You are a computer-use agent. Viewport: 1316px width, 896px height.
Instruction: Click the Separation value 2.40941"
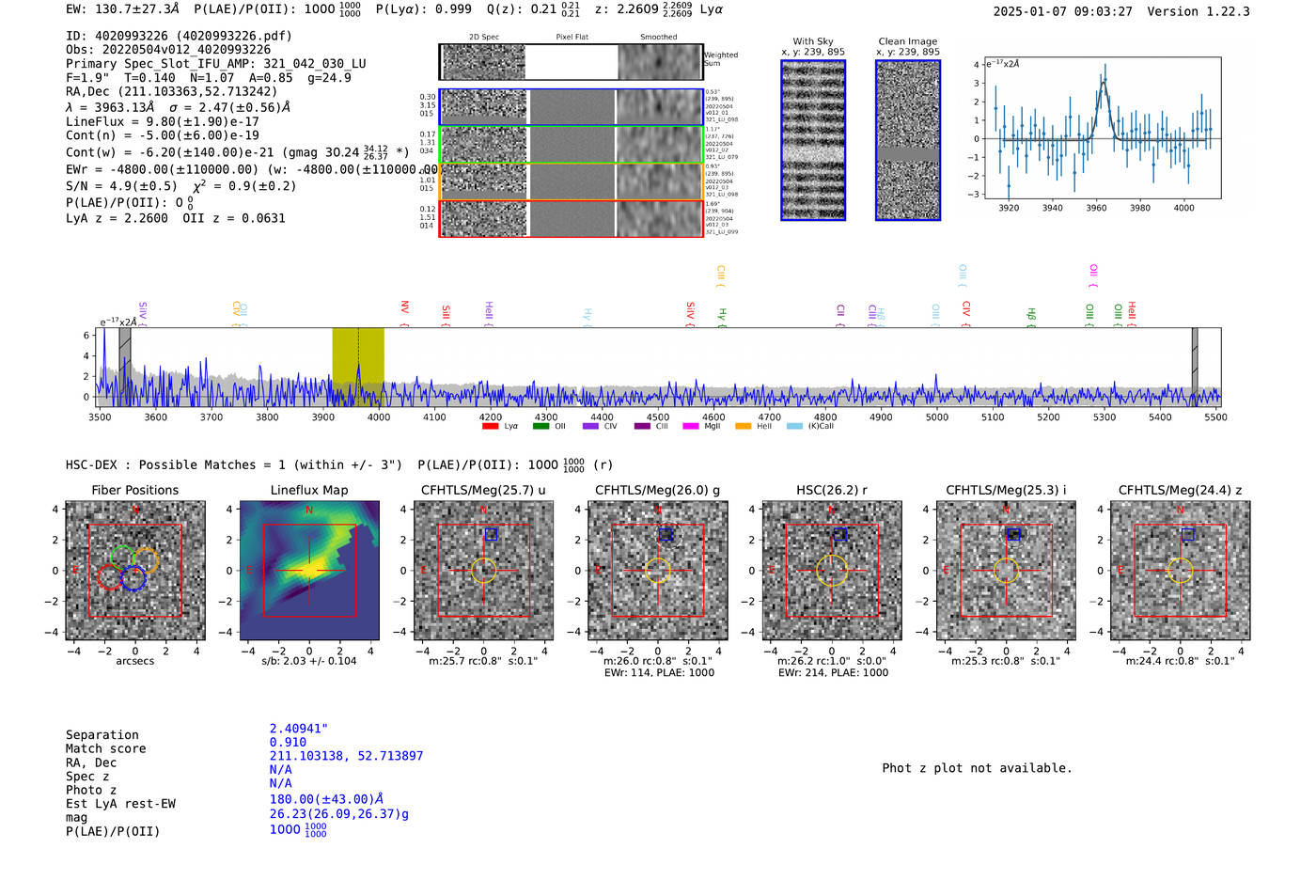click(298, 729)
